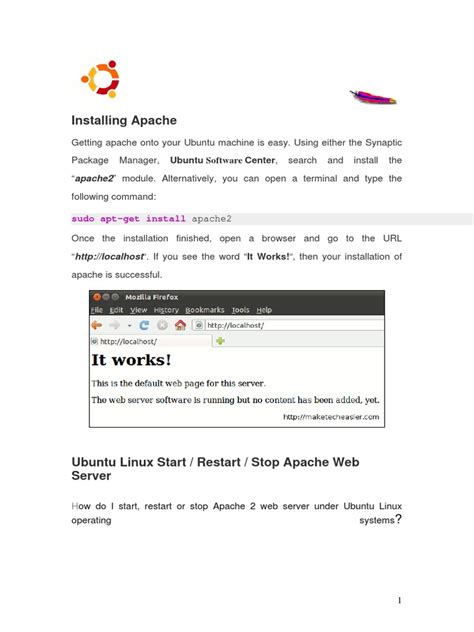Click the 'Ubuntu Linux Start / Restart / Stop' heading
474x632 pixels.
point(215,468)
